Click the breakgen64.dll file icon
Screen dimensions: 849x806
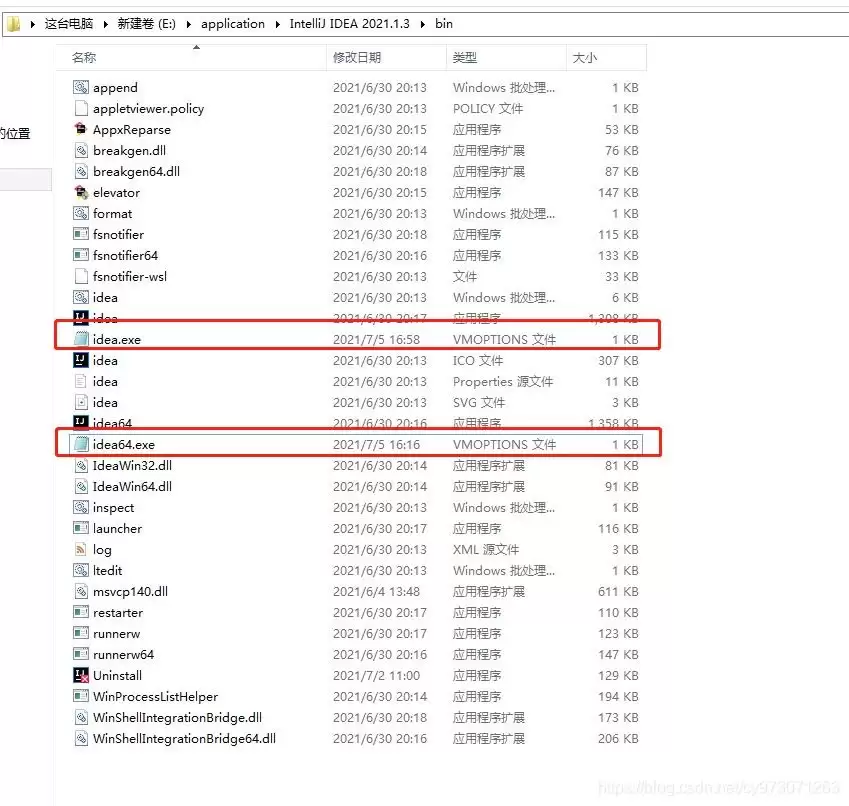[x=81, y=171]
